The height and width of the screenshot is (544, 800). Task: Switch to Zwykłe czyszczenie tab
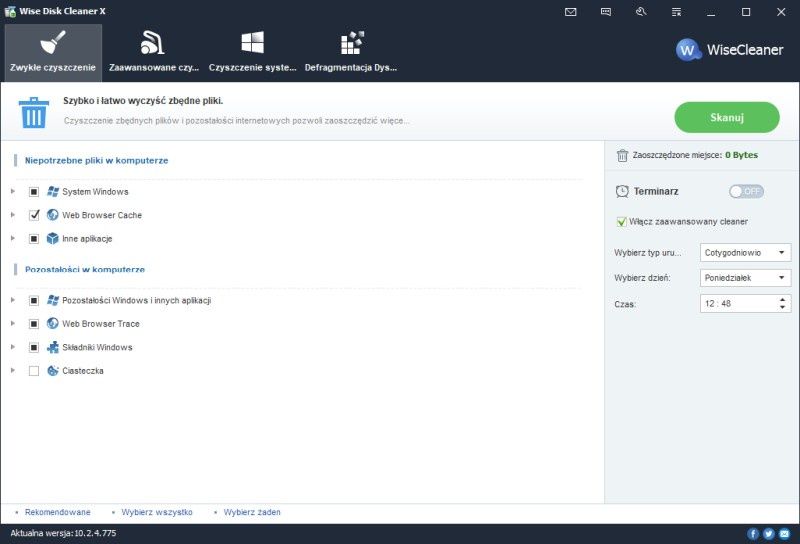tap(53, 53)
